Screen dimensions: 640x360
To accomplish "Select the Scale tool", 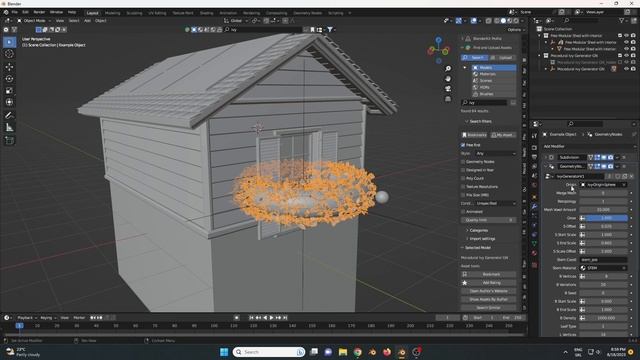I will tap(9, 91).
